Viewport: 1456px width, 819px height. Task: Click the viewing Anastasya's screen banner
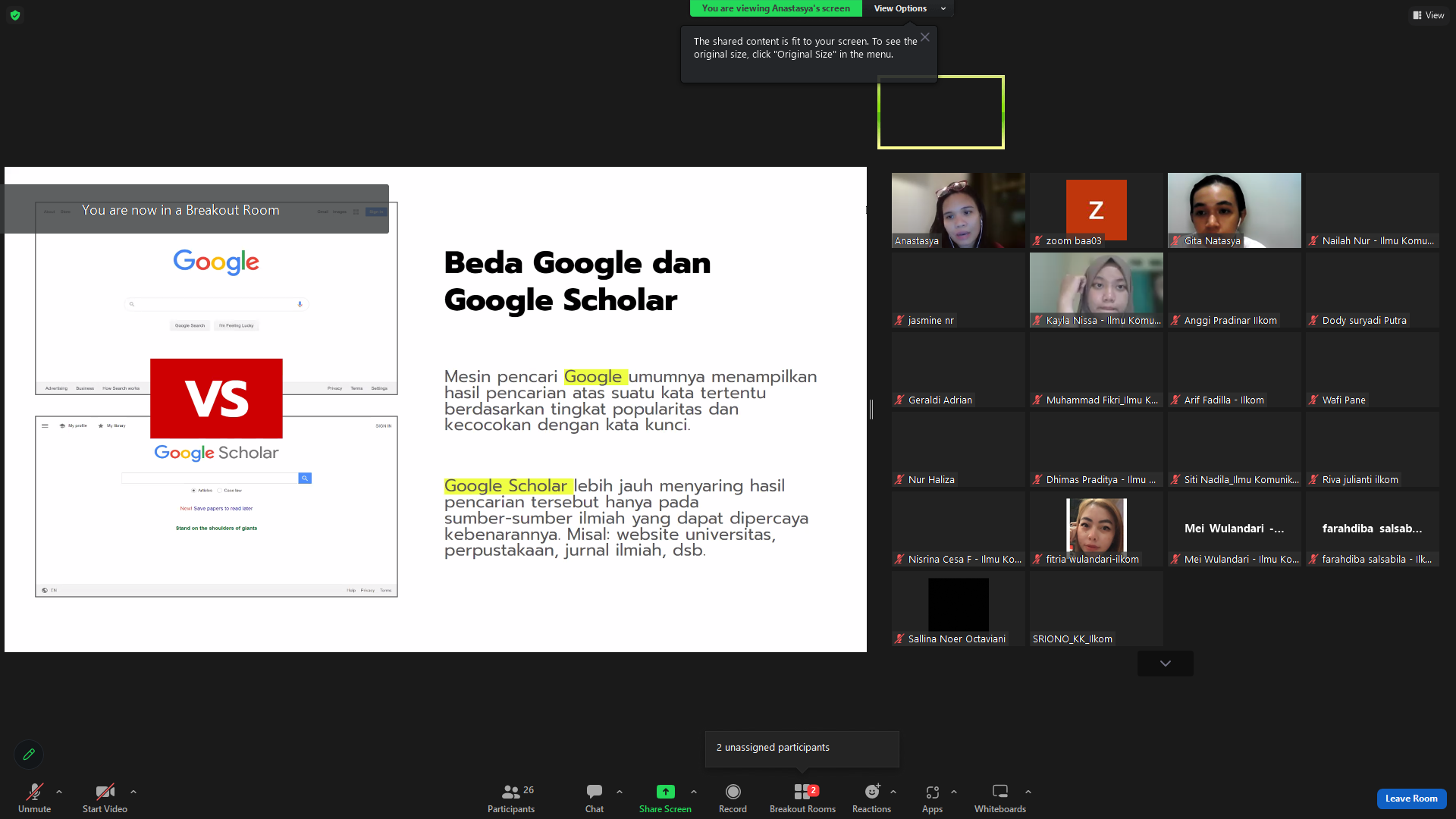(x=776, y=8)
